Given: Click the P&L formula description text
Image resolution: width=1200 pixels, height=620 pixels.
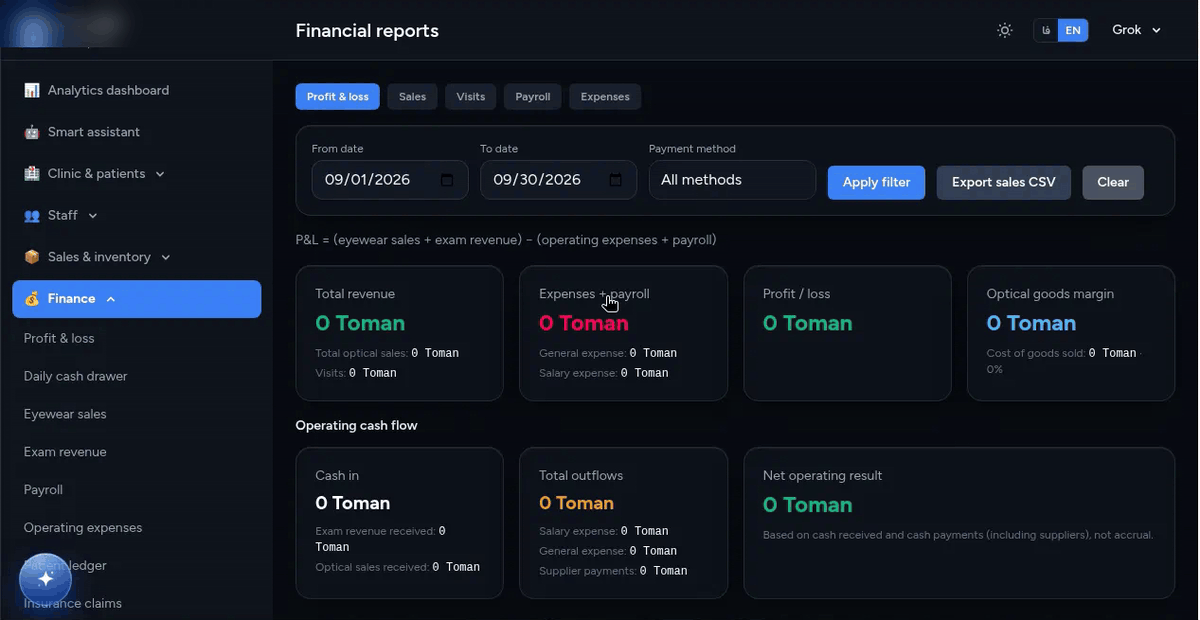Looking at the screenshot, I should click(506, 240).
